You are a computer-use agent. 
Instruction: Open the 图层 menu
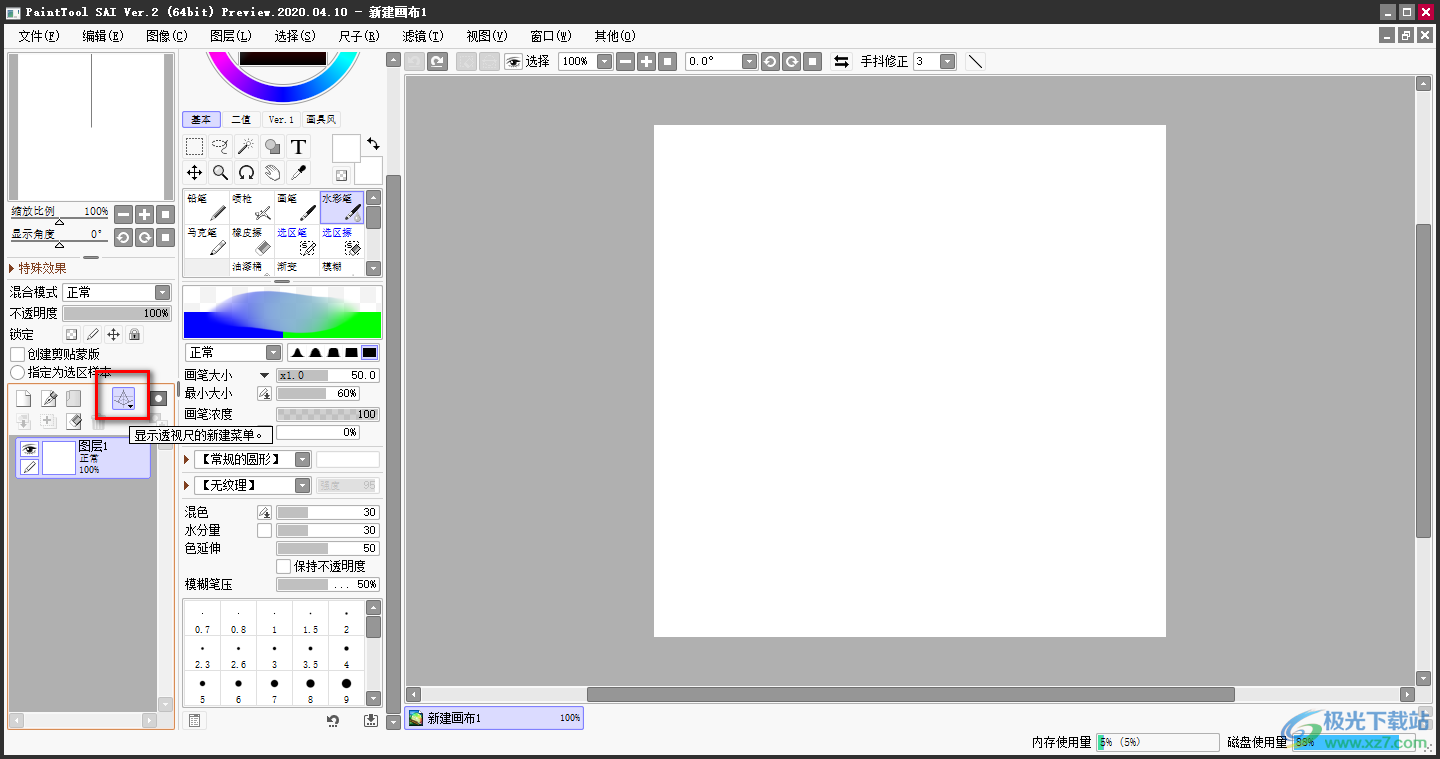click(231, 35)
